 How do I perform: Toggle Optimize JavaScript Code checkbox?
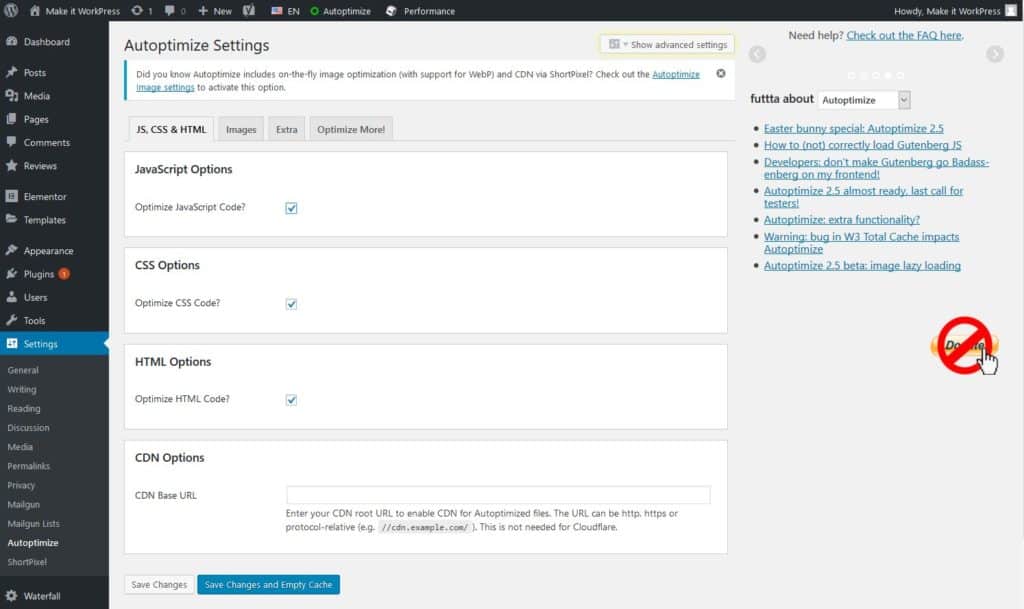(x=291, y=208)
